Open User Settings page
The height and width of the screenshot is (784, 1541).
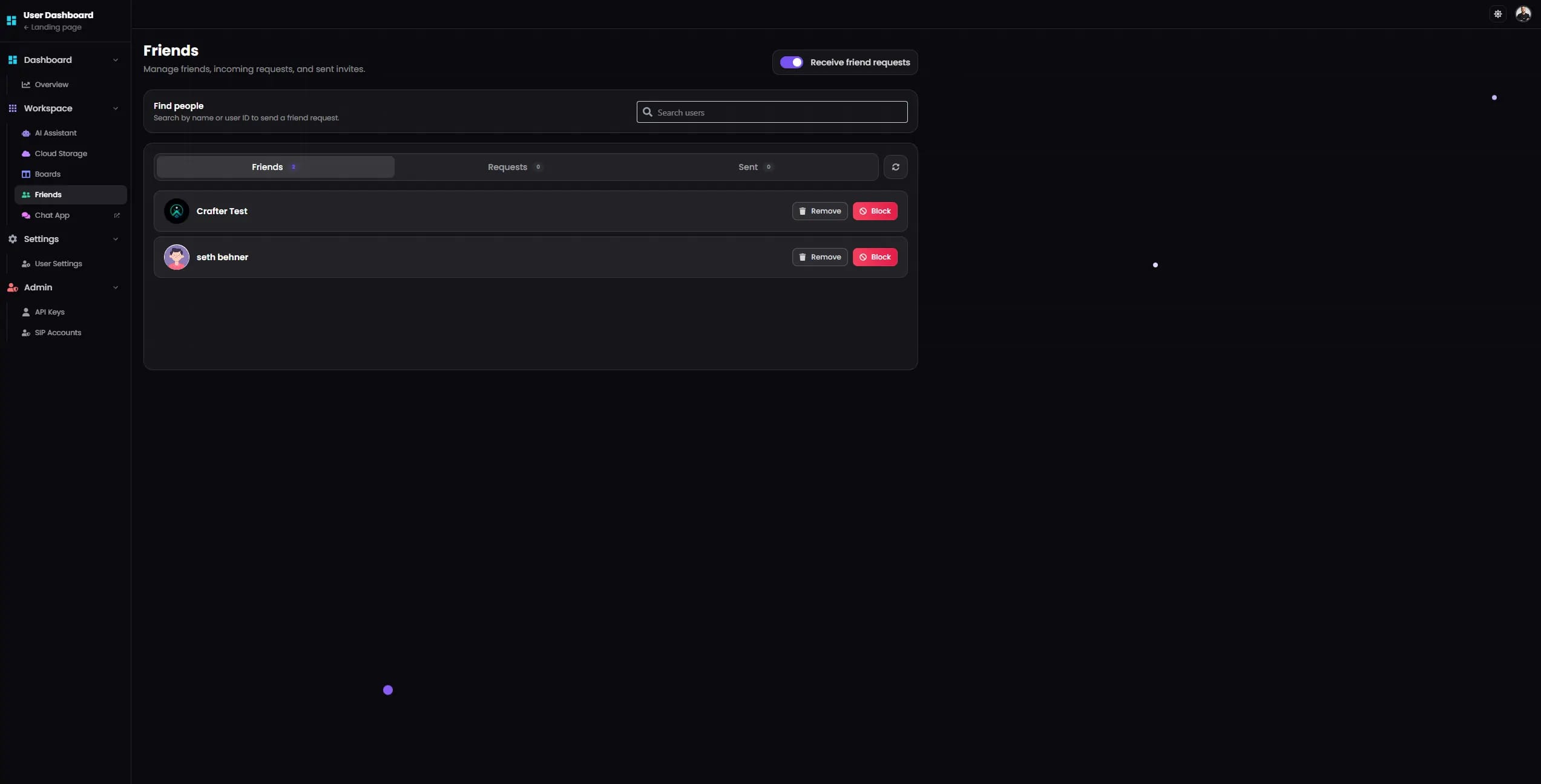[71, 264]
